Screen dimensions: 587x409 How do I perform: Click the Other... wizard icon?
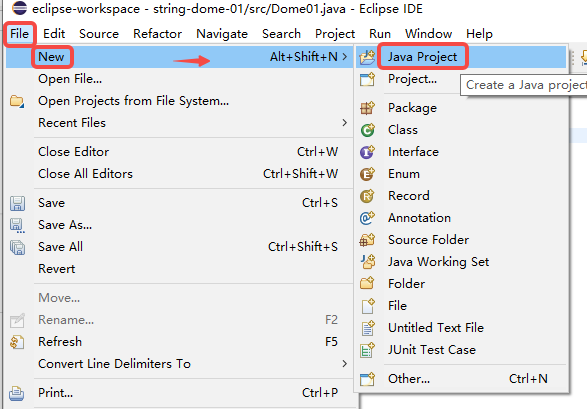click(367, 379)
